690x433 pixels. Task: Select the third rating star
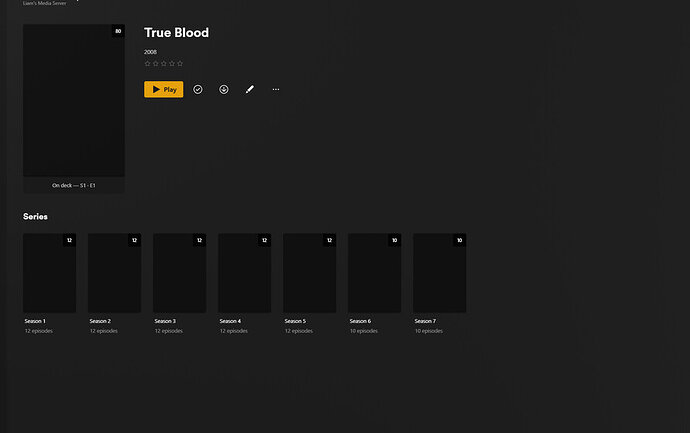(164, 63)
